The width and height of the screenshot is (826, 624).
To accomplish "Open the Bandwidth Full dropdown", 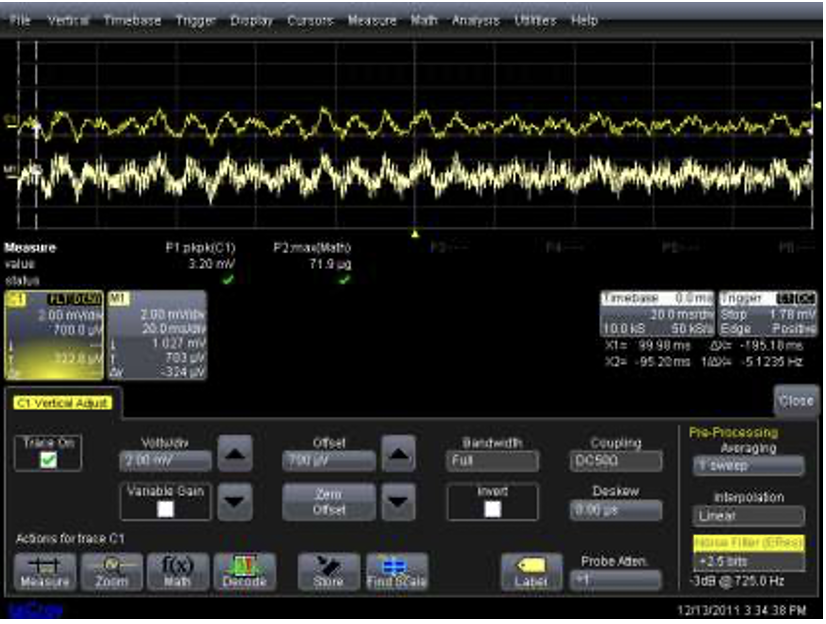I will [492, 461].
